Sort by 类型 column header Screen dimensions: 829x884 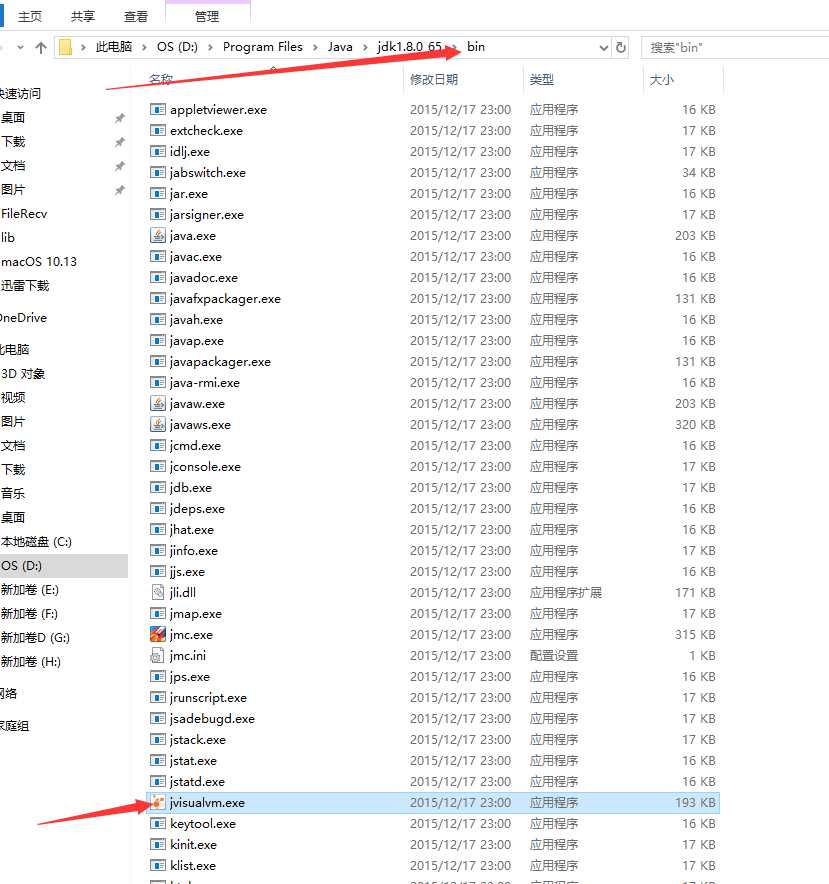pyautogui.click(x=541, y=79)
